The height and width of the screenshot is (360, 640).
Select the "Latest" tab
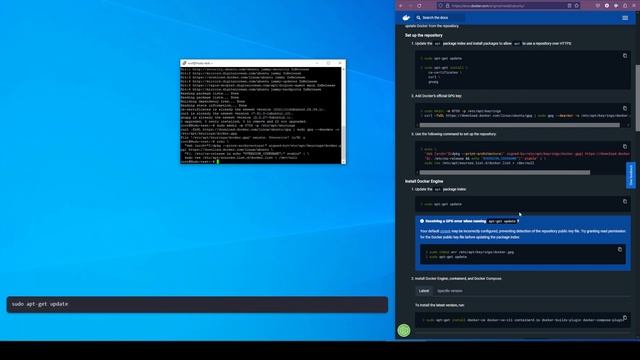click(x=424, y=291)
